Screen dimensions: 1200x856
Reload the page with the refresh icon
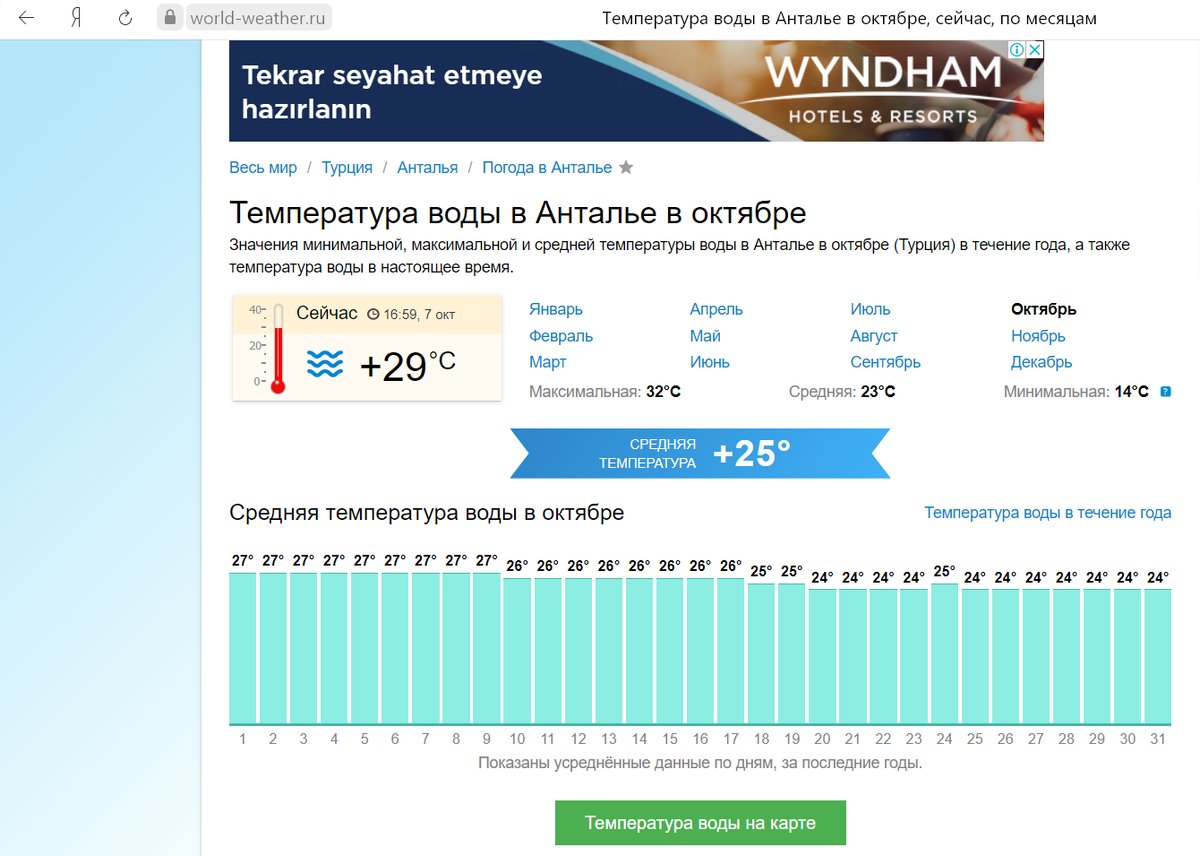pyautogui.click(x=123, y=17)
